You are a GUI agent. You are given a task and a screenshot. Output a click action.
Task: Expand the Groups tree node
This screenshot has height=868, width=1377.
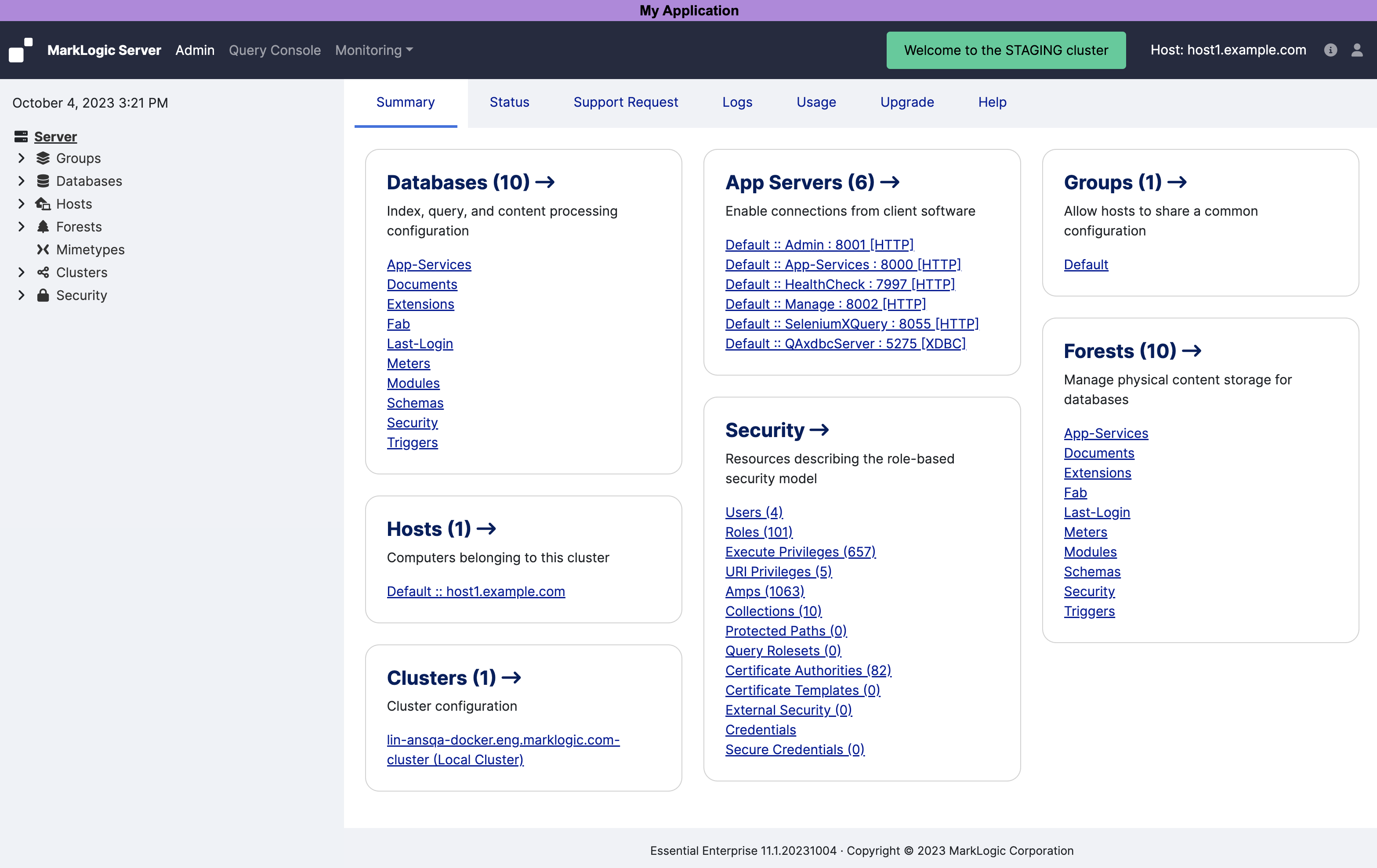(21, 159)
